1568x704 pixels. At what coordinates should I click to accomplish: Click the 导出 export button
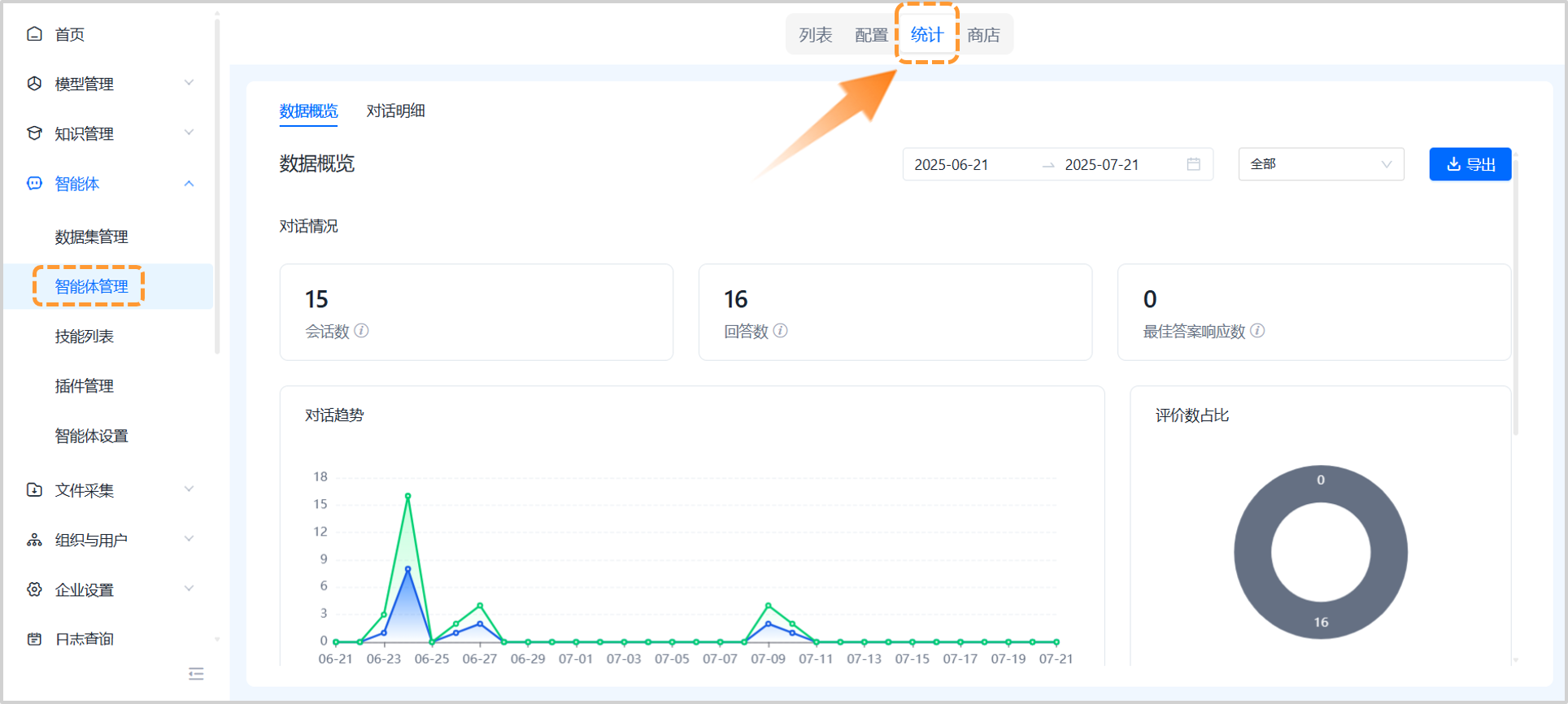coord(1470,164)
